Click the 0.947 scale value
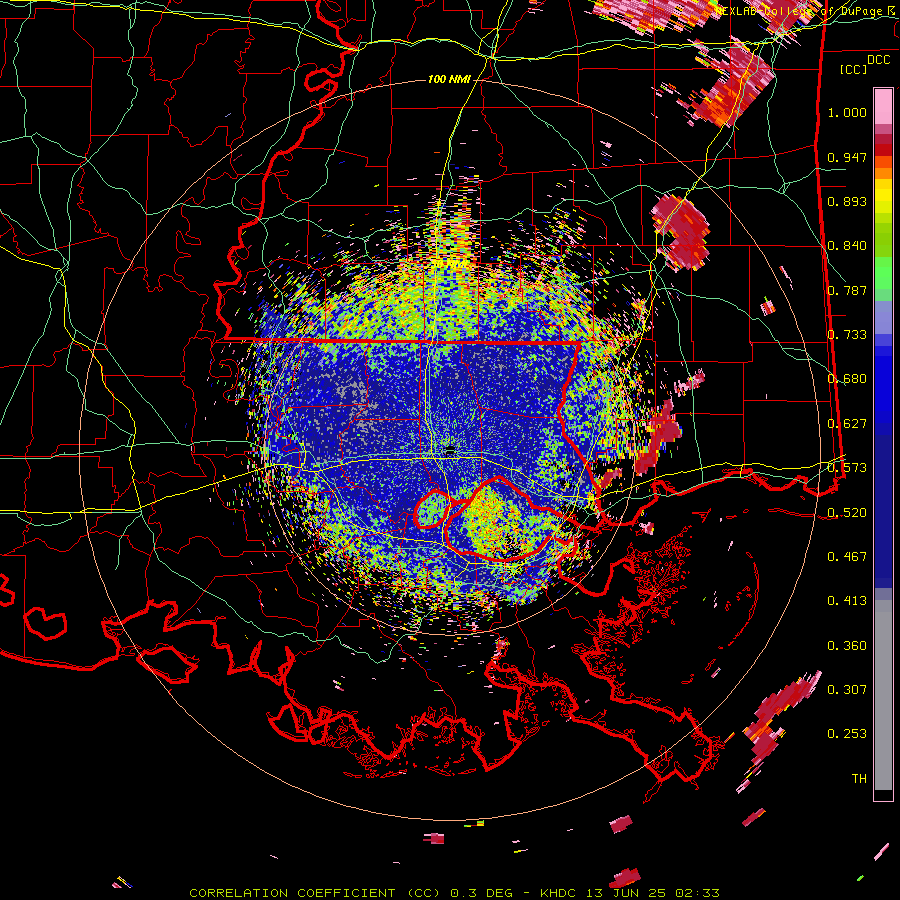The height and width of the screenshot is (900, 900). 847,157
